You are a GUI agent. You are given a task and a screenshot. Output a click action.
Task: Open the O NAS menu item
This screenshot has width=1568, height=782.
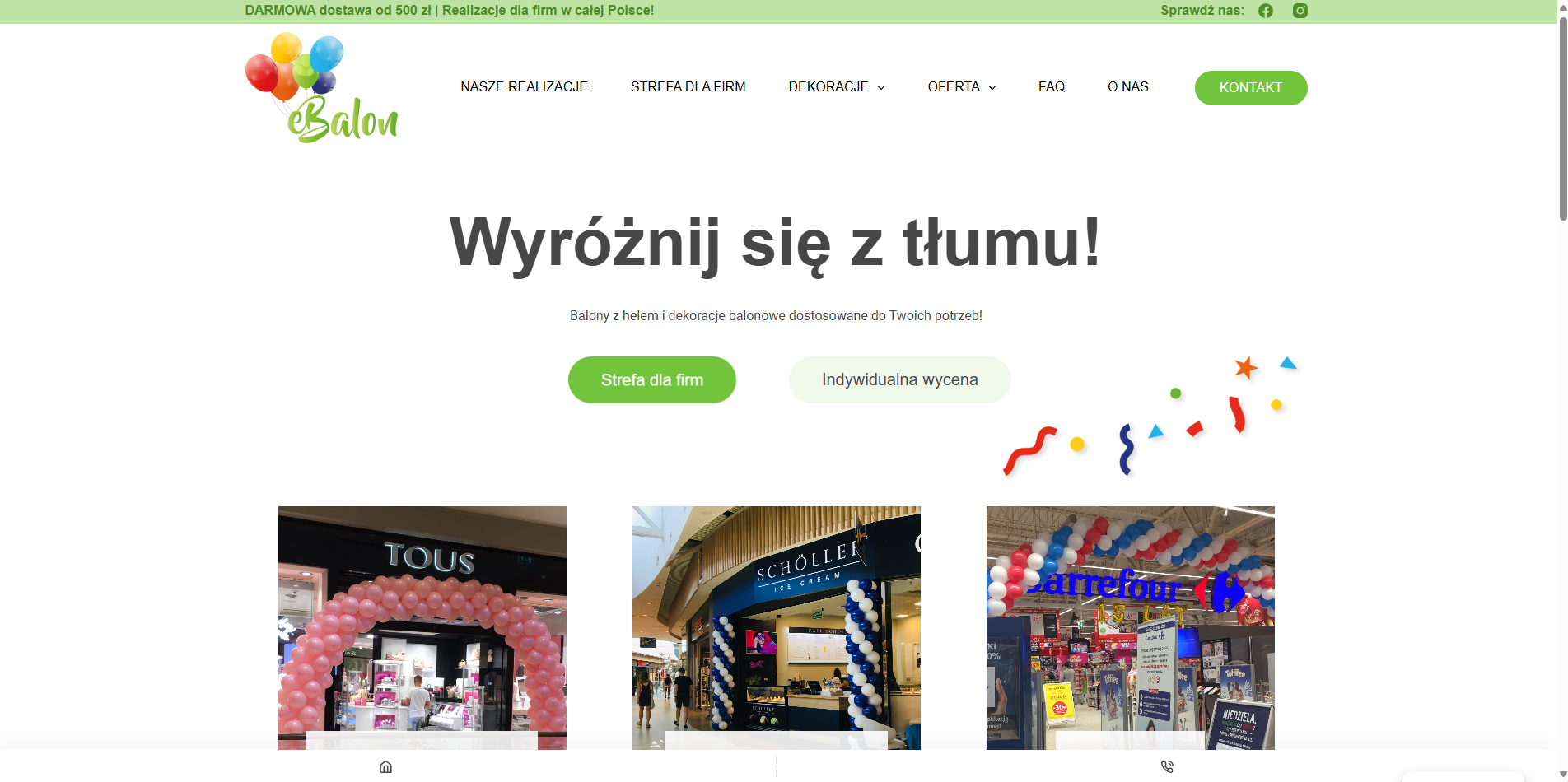tap(1127, 86)
